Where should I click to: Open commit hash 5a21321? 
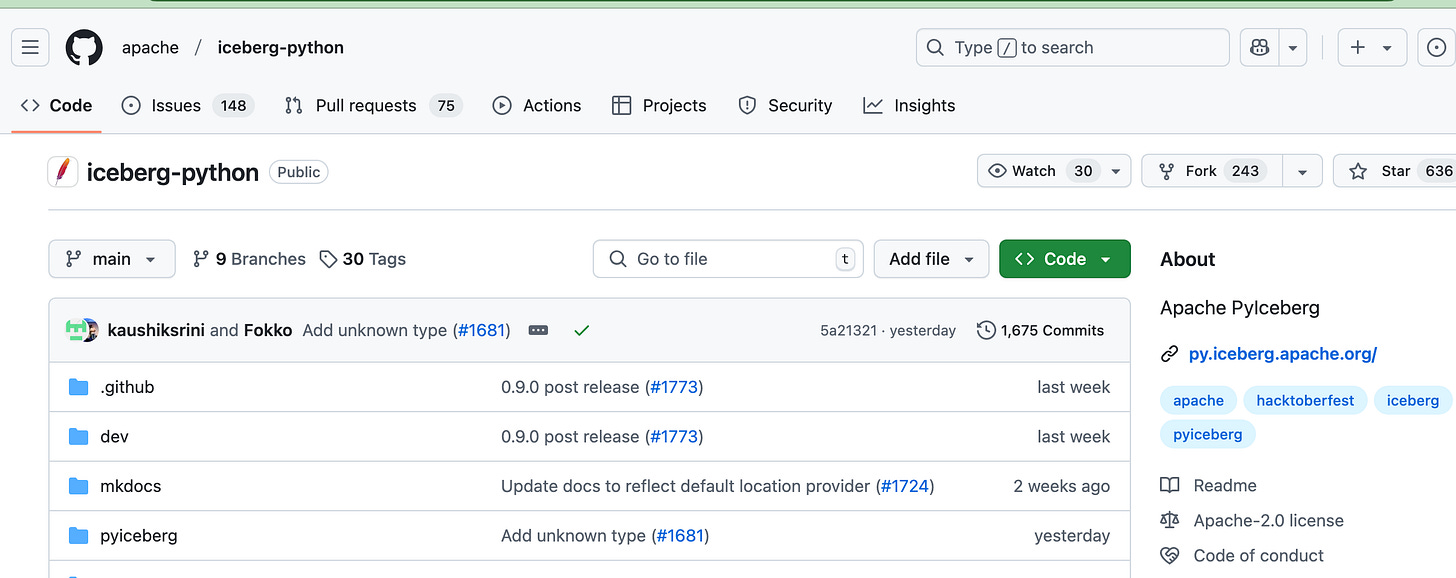[848, 330]
